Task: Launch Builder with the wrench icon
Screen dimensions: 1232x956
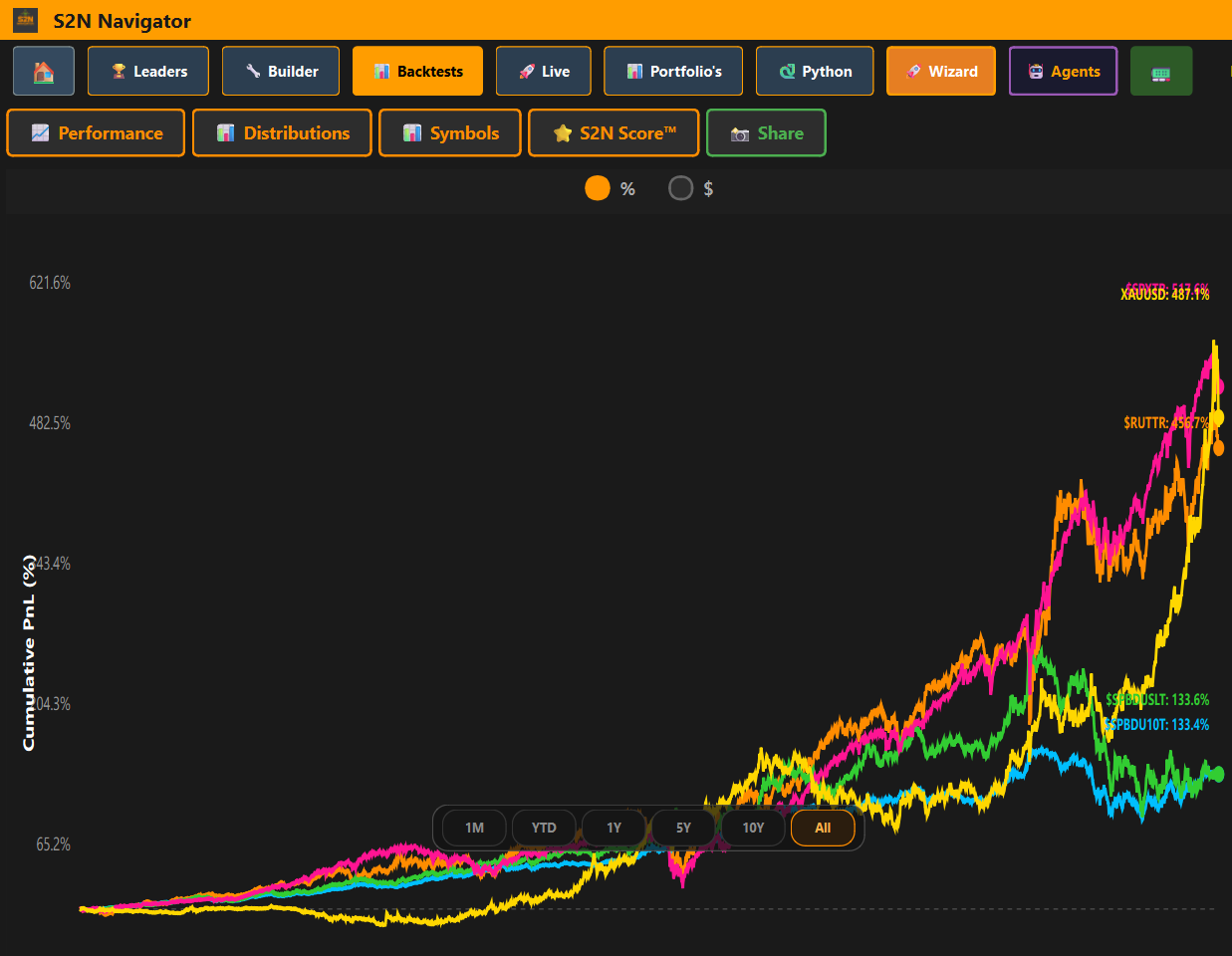Action: tap(281, 72)
